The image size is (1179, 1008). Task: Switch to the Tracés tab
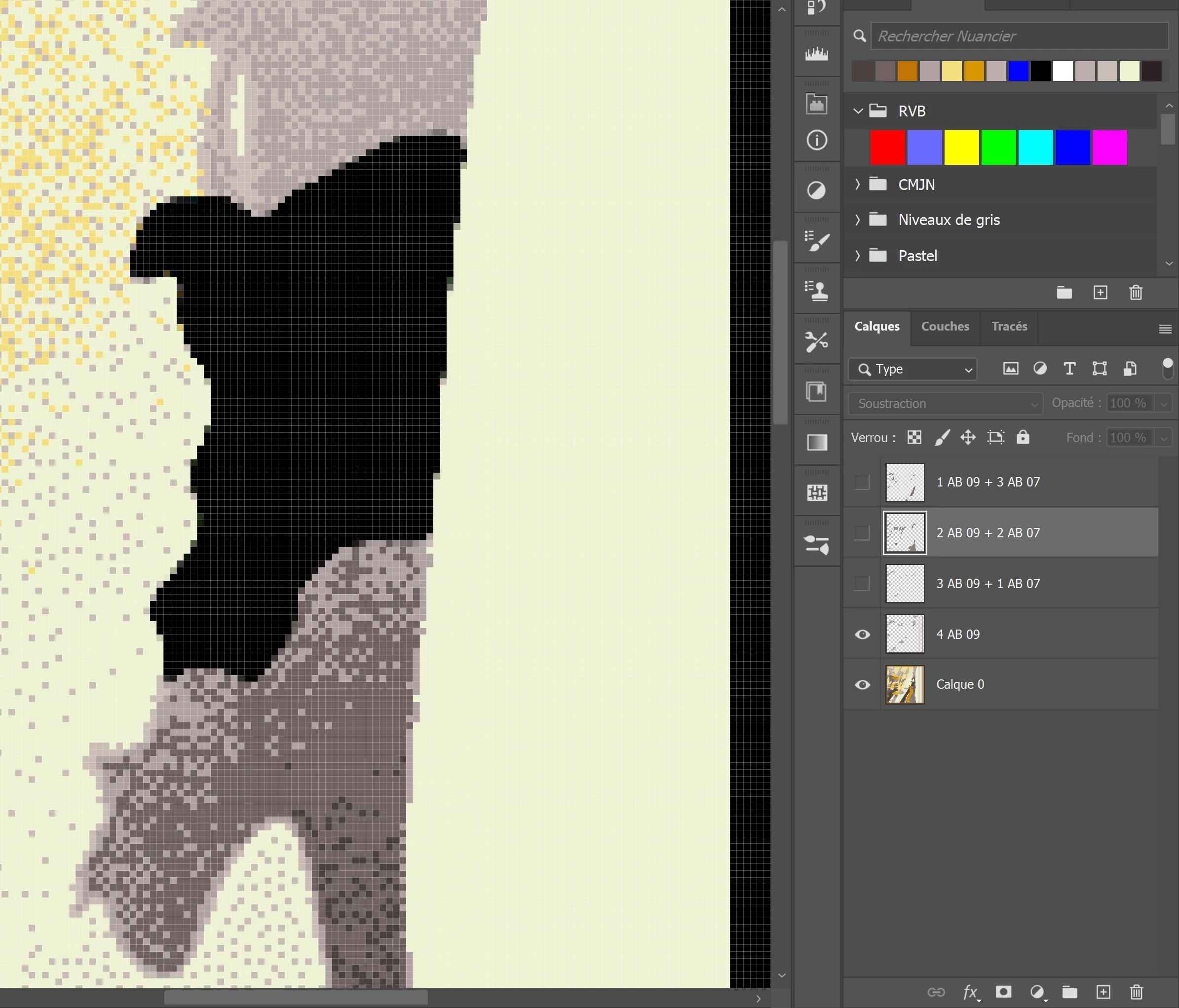coord(1009,327)
